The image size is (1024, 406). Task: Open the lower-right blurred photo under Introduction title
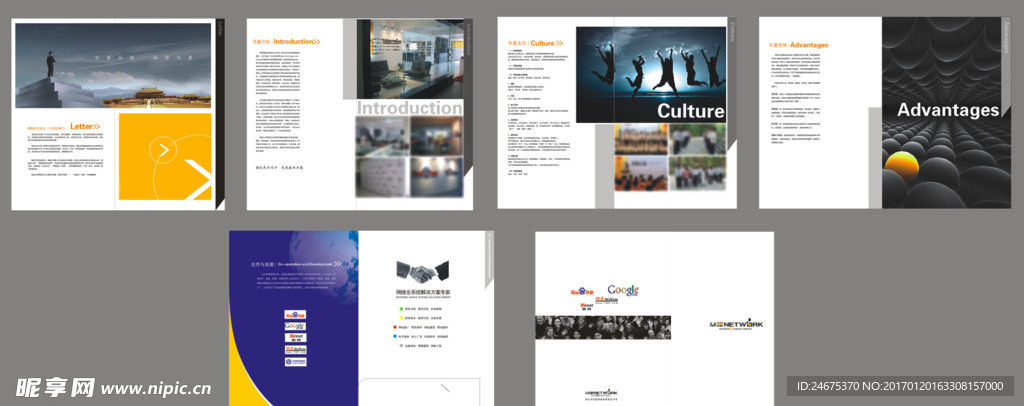click(x=436, y=177)
